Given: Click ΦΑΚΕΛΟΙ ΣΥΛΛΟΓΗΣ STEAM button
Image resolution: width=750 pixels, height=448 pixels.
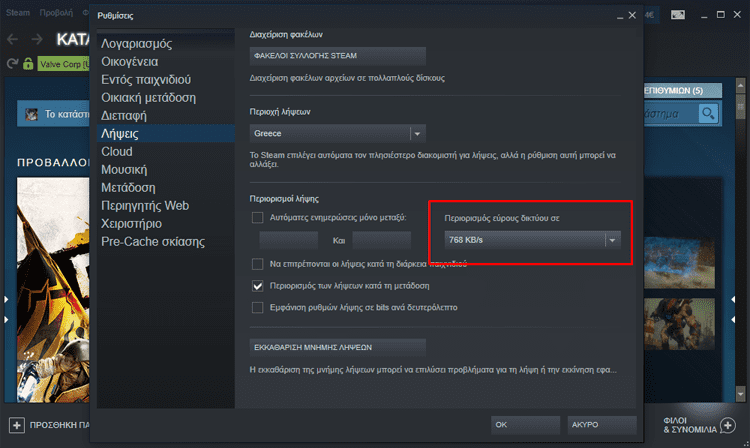Looking at the screenshot, I should point(338,56).
